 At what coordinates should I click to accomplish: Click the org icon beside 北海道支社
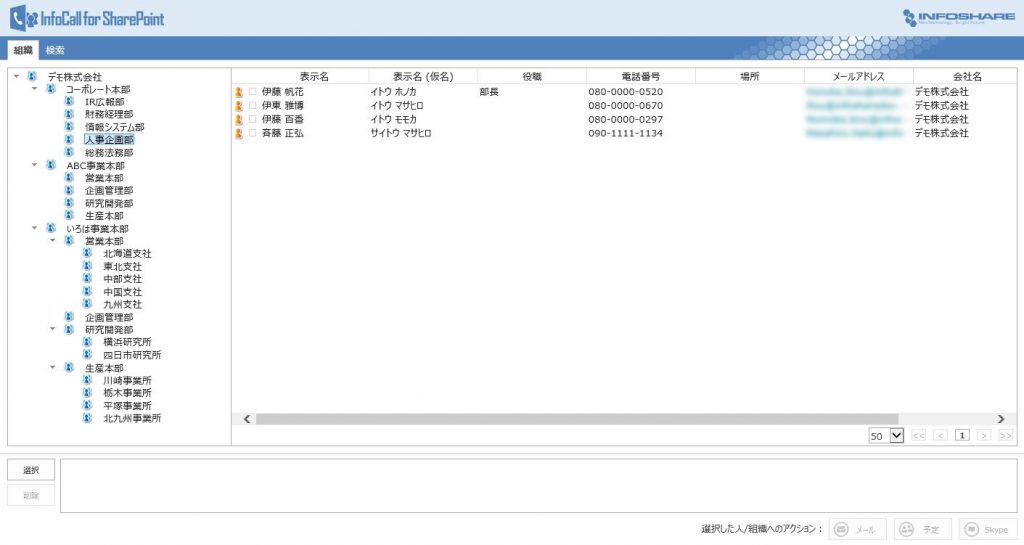pyautogui.click(x=87, y=254)
